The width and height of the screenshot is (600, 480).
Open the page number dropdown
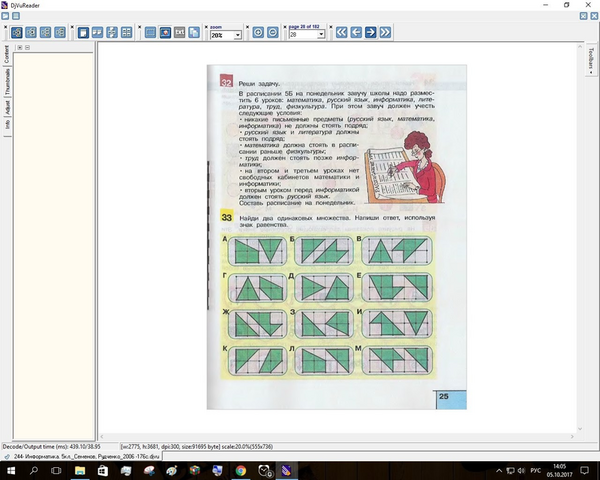click(x=321, y=35)
